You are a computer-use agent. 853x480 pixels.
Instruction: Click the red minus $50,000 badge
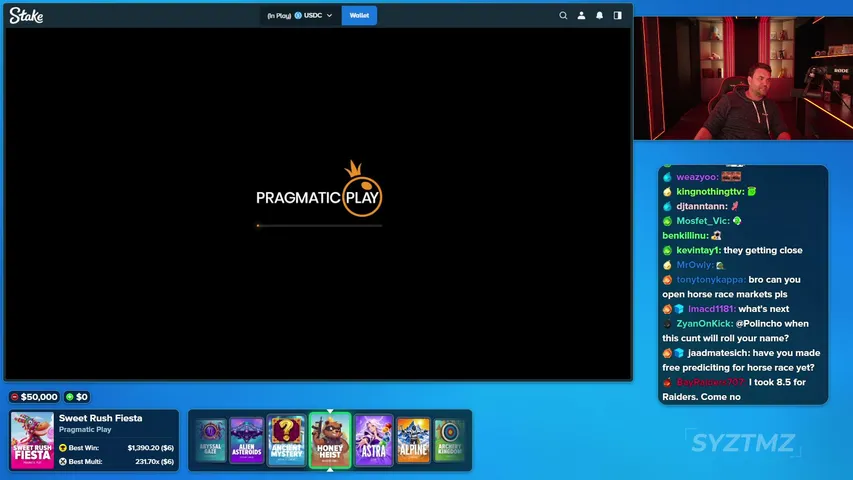(x=34, y=397)
